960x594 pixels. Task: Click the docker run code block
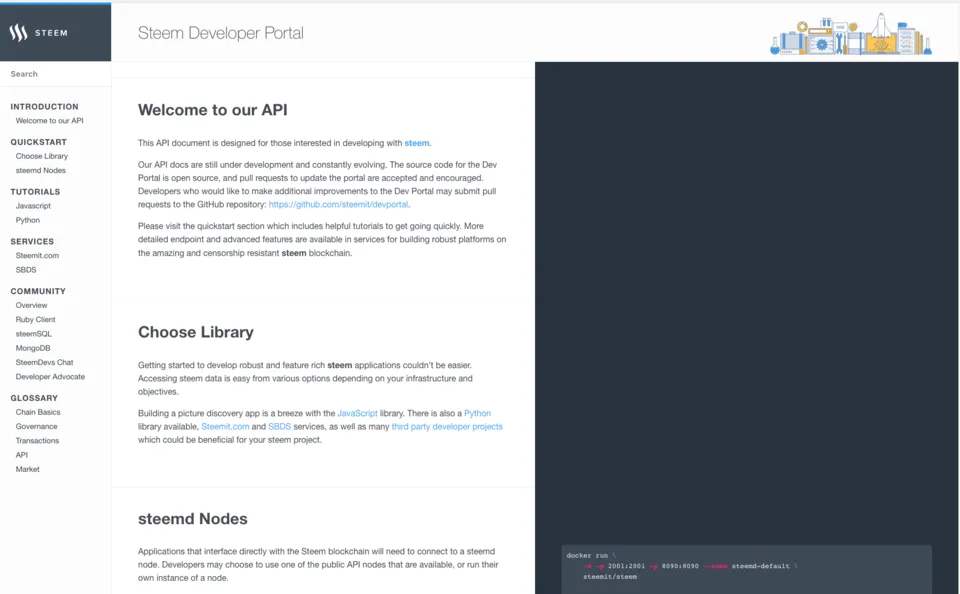tap(747, 569)
